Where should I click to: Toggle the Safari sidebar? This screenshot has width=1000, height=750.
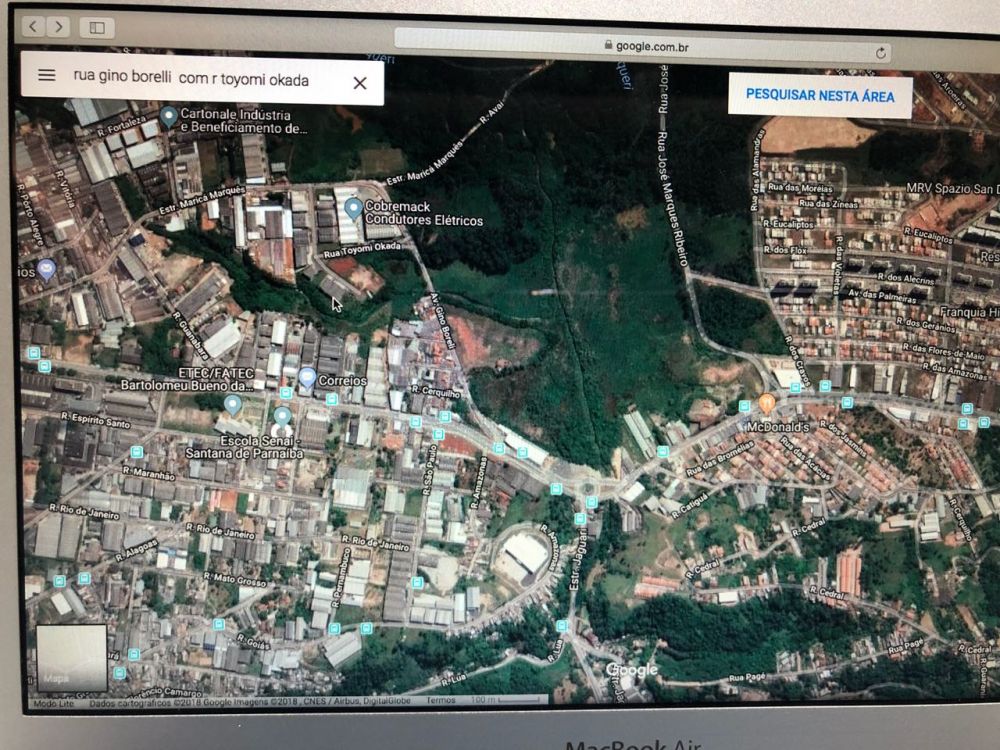click(x=97, y=28)
